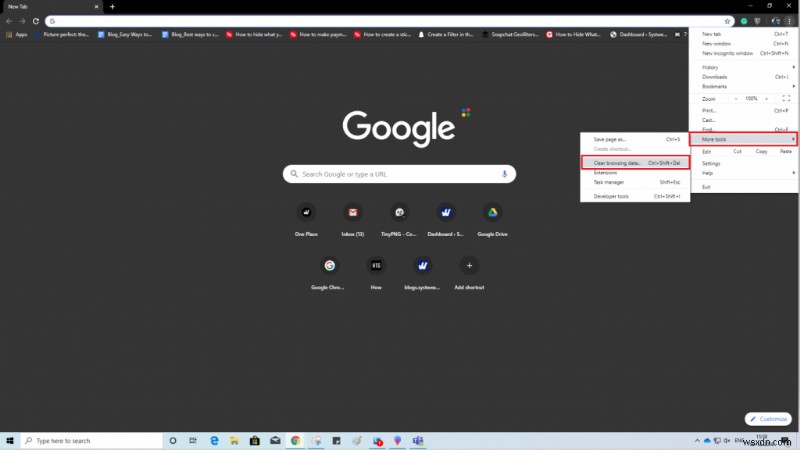Expand the History submenu
The image size is (800, 450).
coord(744,67)
